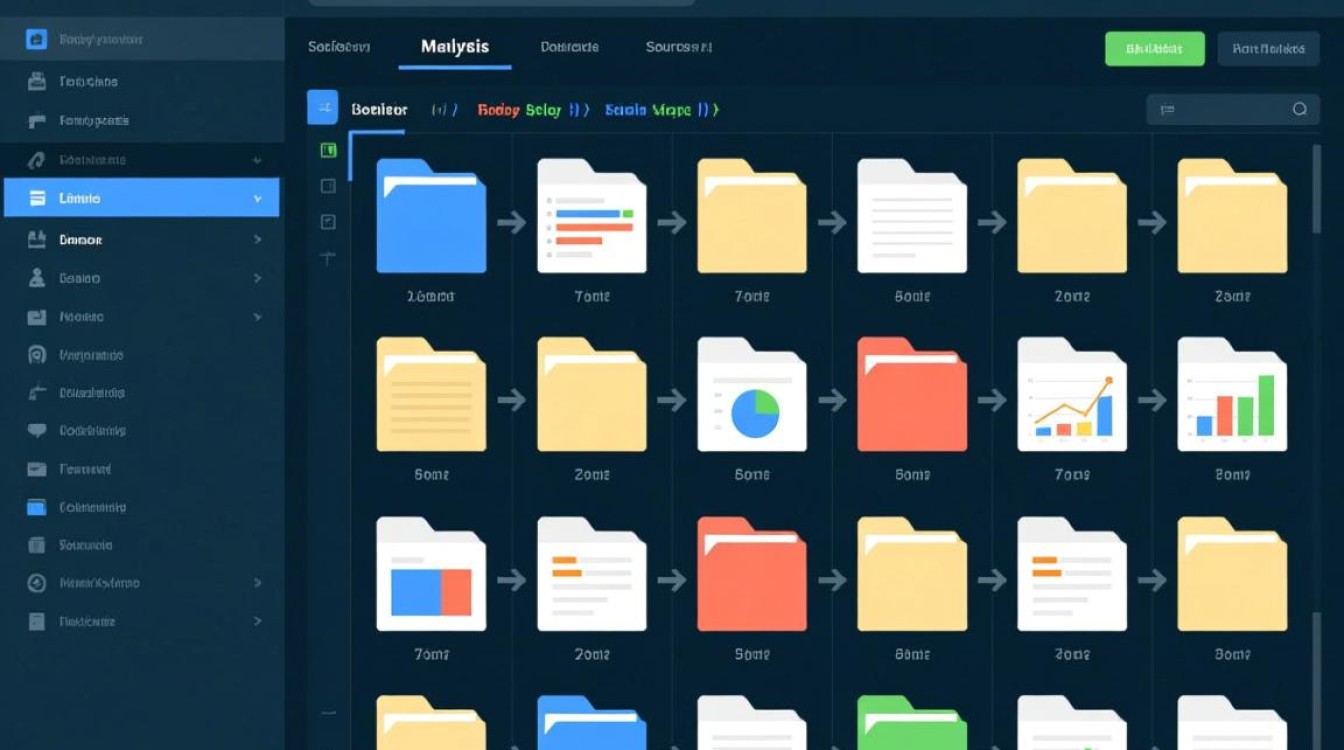This screenshot has height=750, width=1344.
Task: Click the speech bubble icon in the sidebar
Action: (37, 431)
